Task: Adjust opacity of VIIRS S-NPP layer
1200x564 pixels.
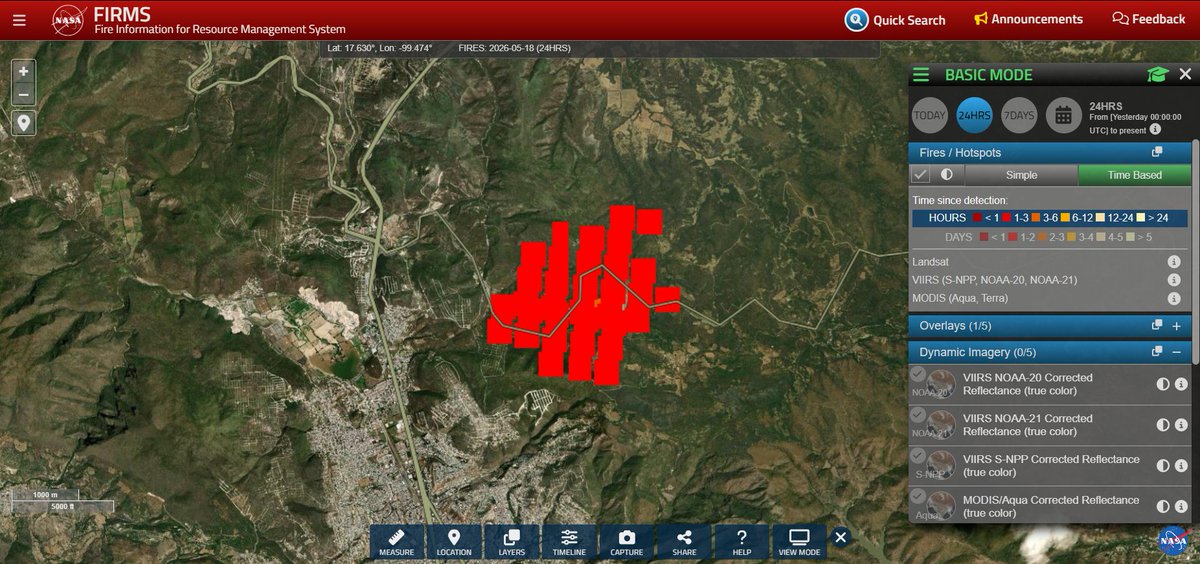Action: pos(1163,466)
